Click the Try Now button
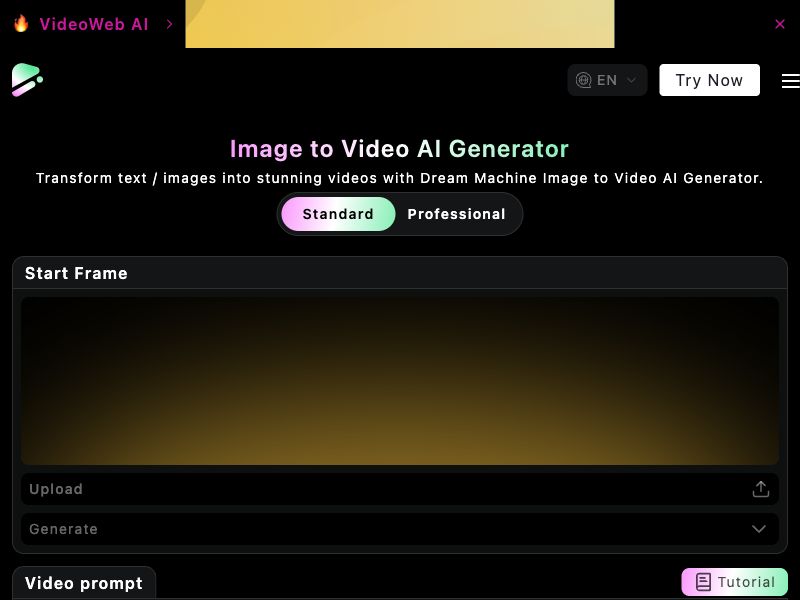The height and width of the screenshot is (600, 800). click(709, 80)
